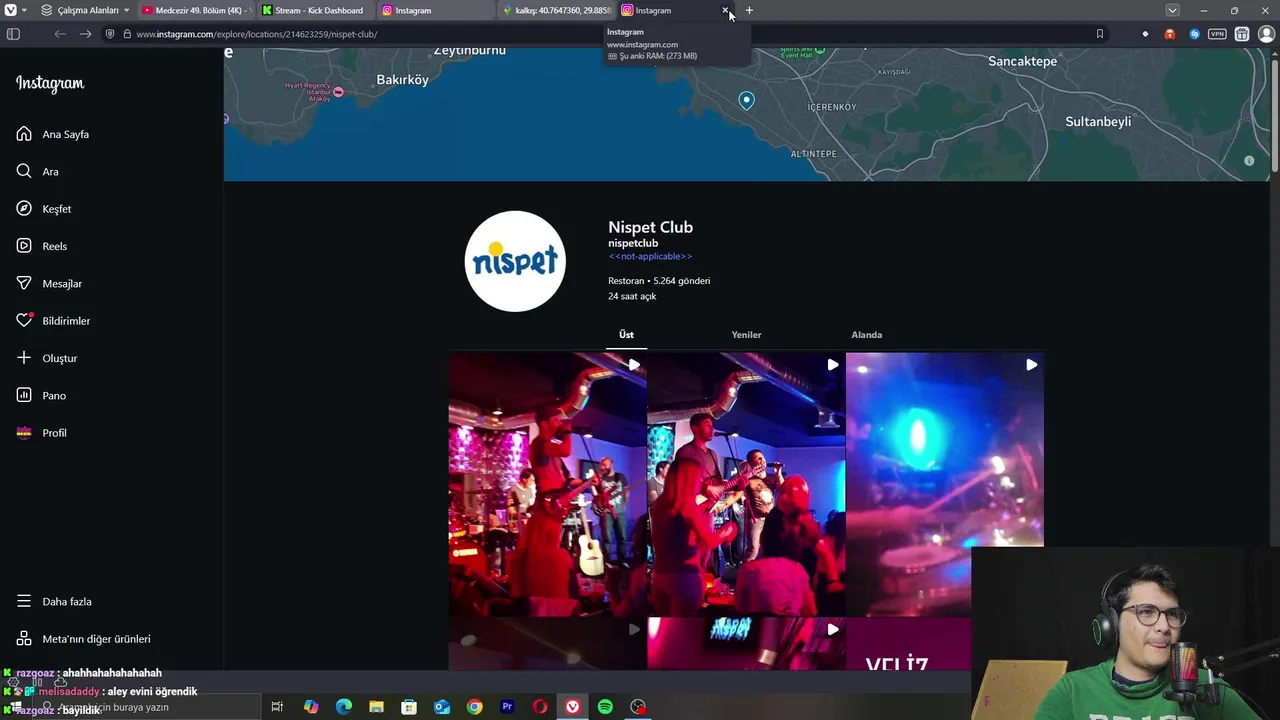Open Reels from the sidebar
The image size is (1280, 720).
[x=42, y=246]
